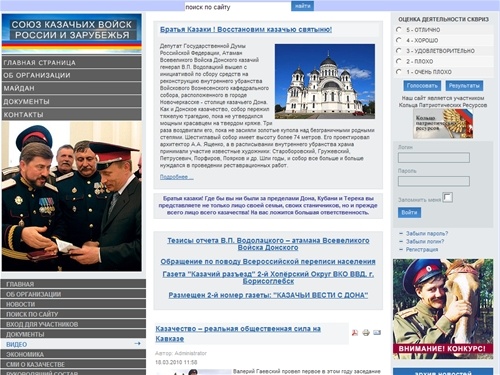This screenshot has height=375, width=500.
Task: Click the Войти login button
Action: (409, 212)
